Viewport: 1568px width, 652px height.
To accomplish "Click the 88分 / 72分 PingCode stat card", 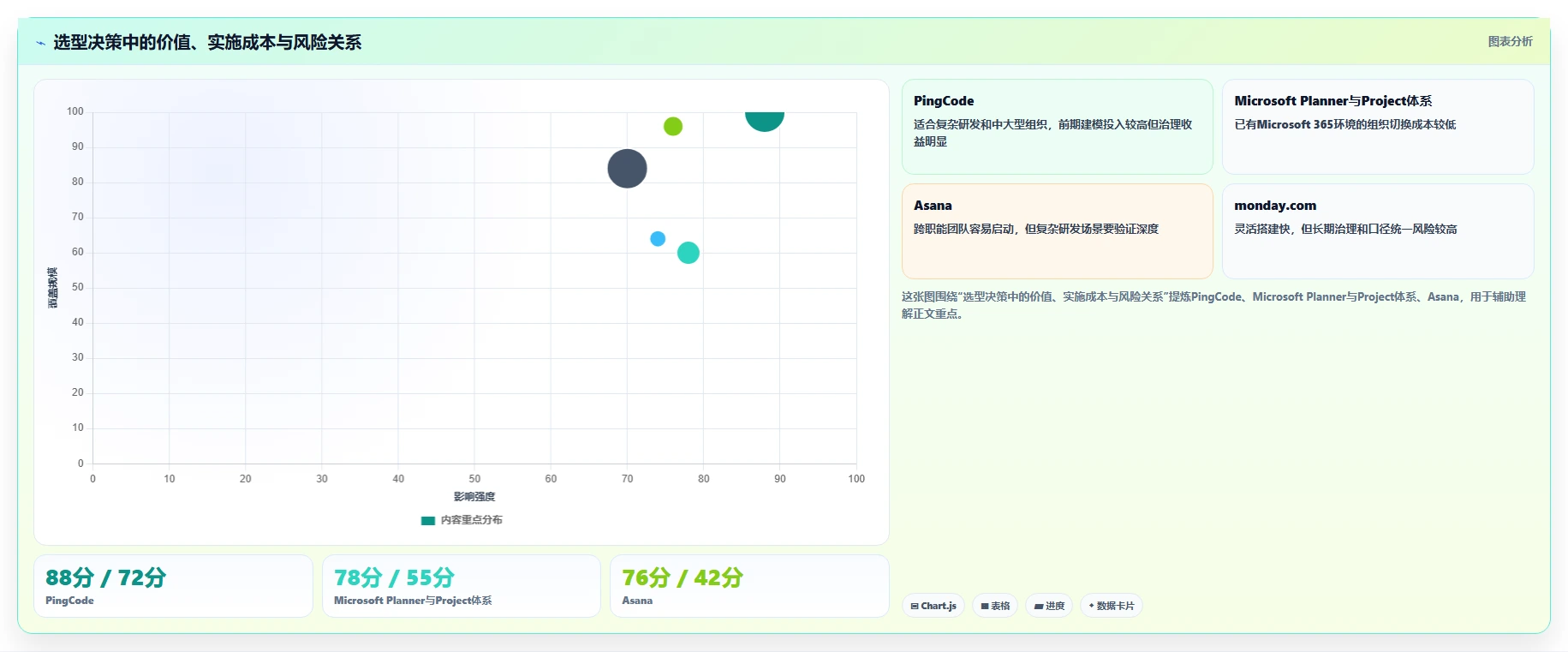I will [x=173, y=586].
